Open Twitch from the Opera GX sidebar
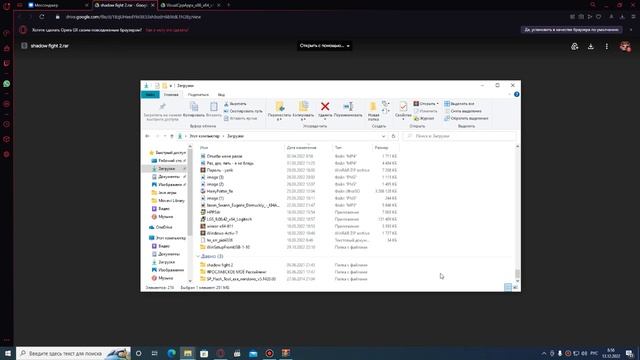 (7, 63)
